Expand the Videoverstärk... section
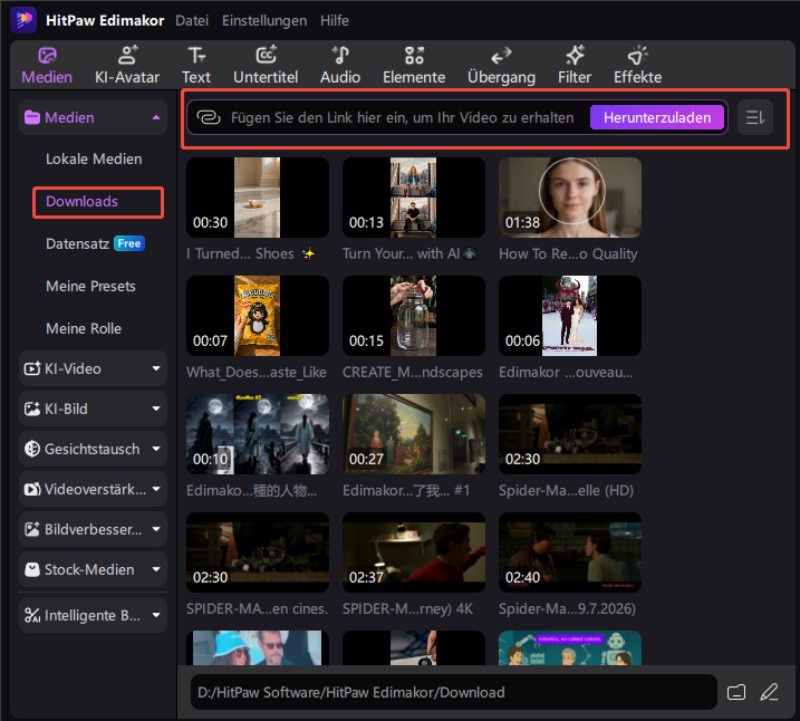The height and width of the screenshot is (721, 800). click(156, 489)
